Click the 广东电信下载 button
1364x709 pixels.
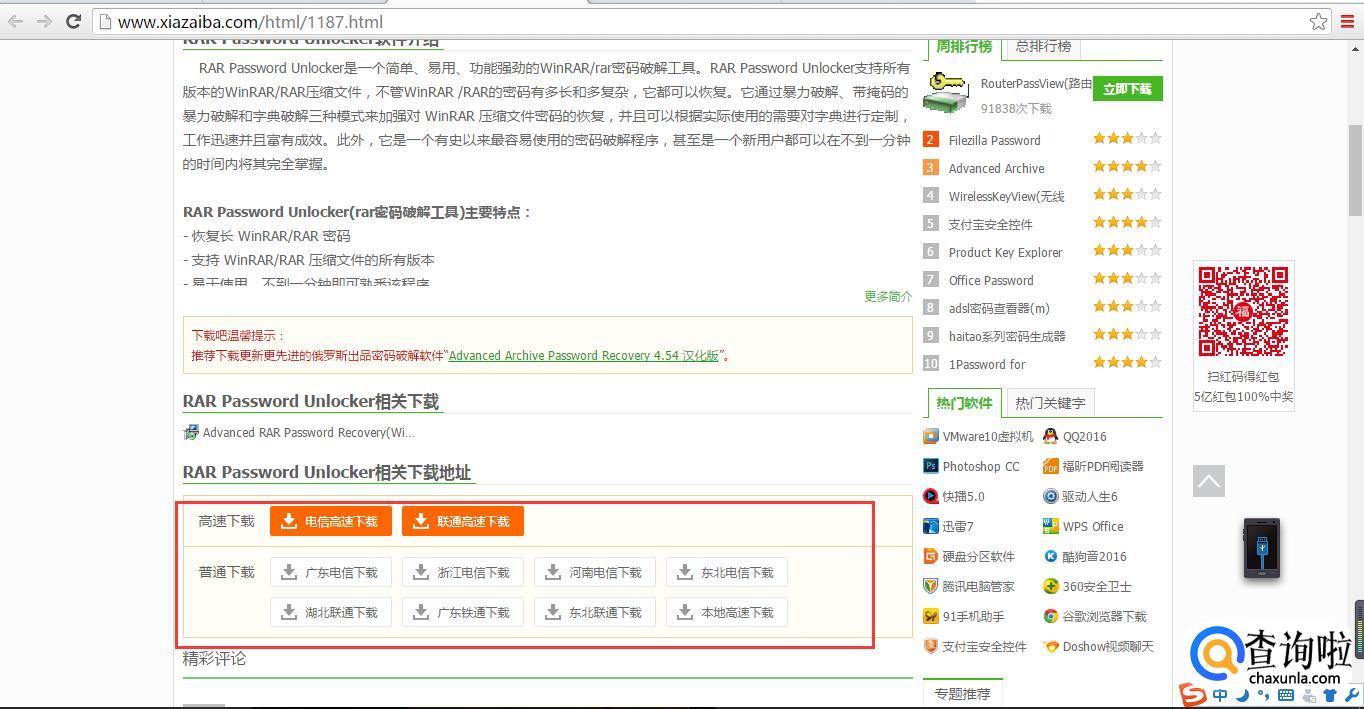(331, 572)
